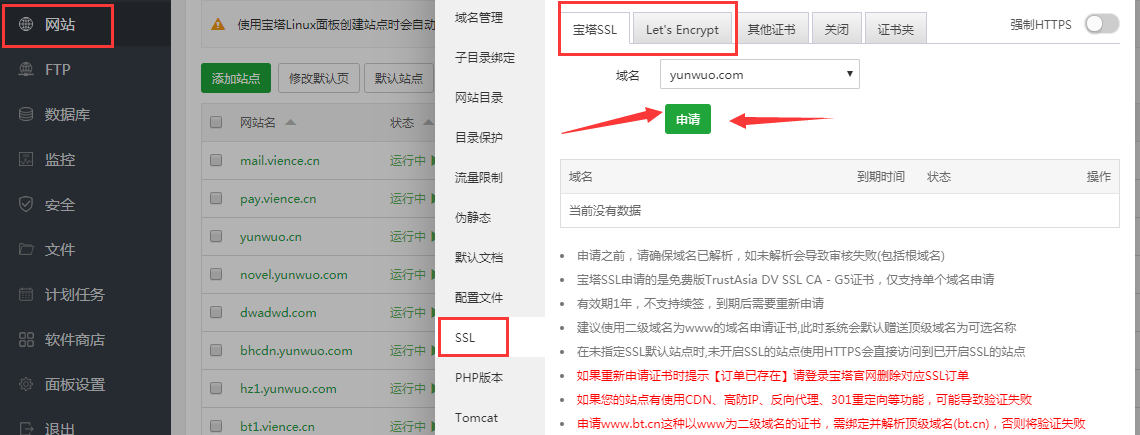This screenshot has height=435, width=1140.
Task: Toggle the 强制HTTPS switch
Action: [1101, 24]
